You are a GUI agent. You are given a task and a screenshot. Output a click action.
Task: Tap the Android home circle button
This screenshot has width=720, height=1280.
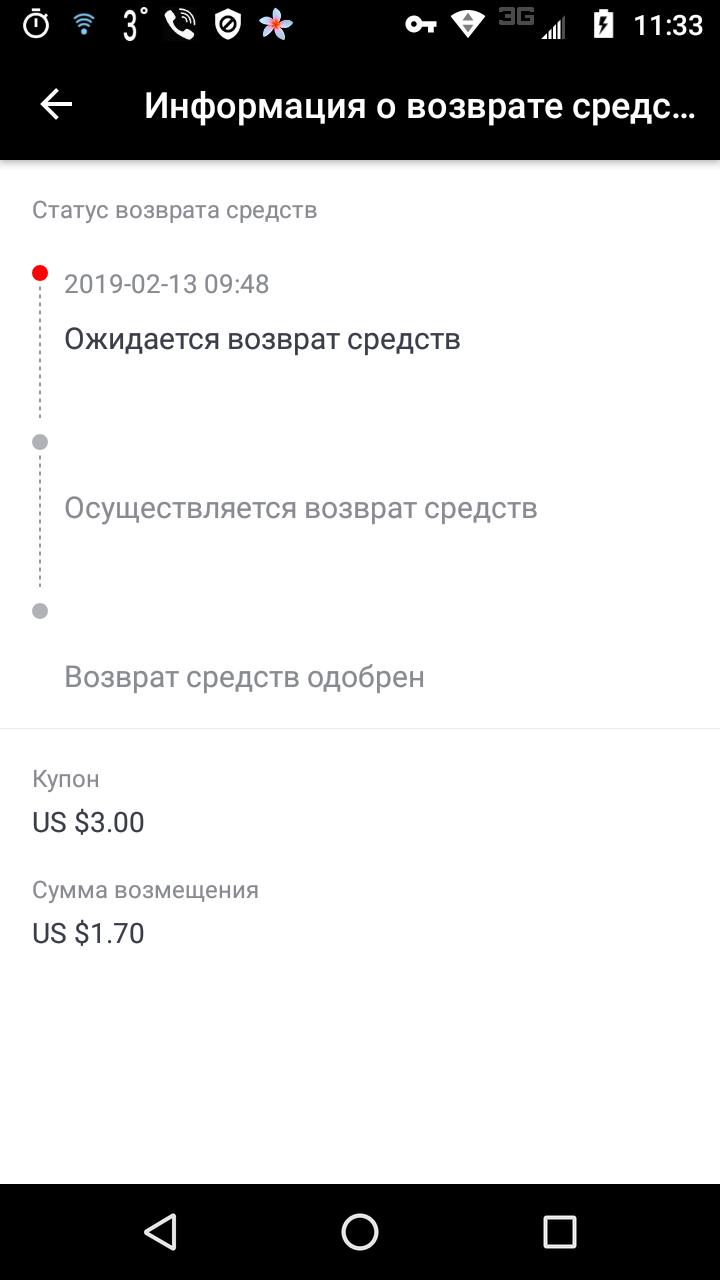[x=360, y=1231]
